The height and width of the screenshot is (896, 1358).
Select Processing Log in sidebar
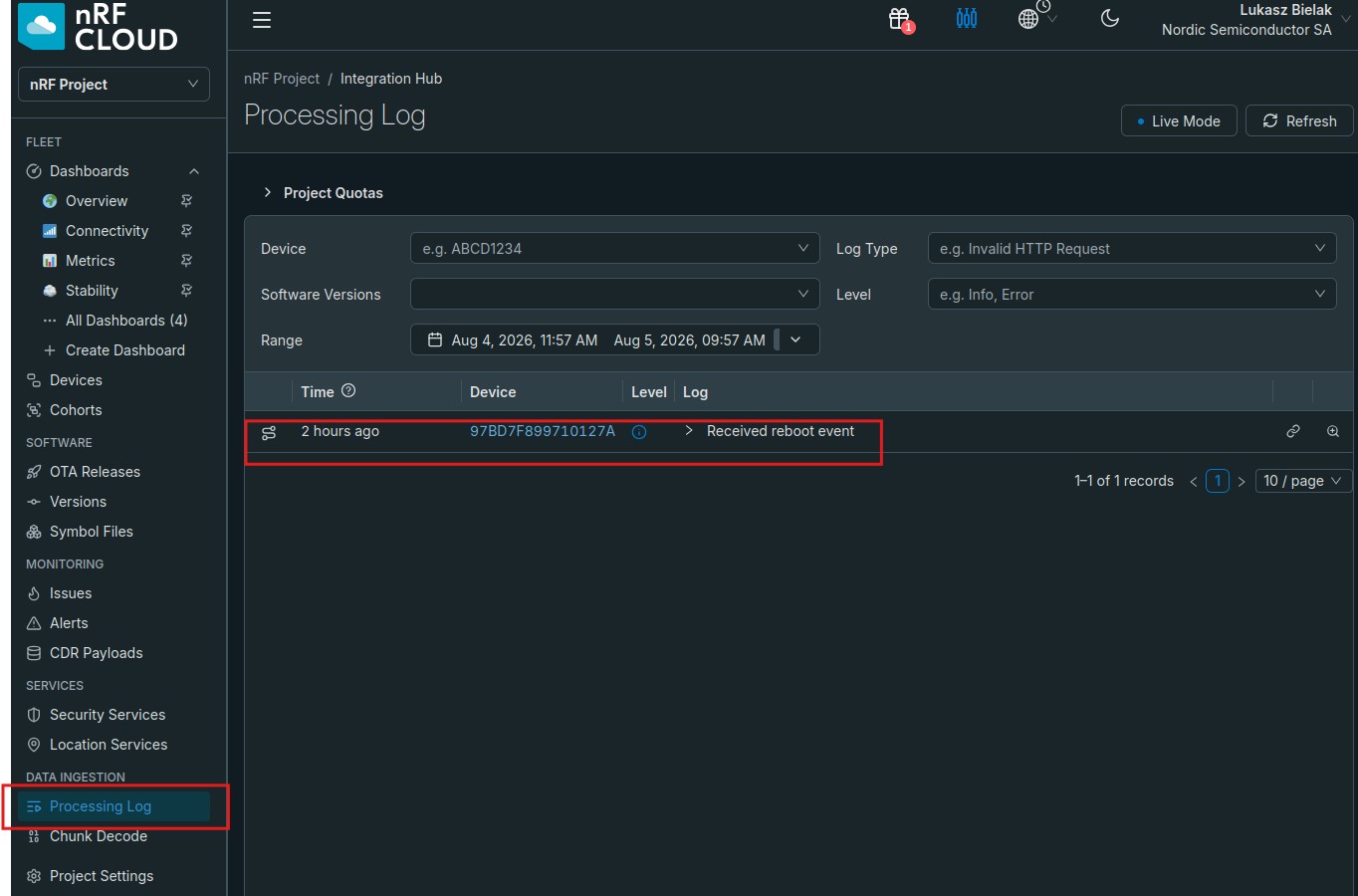click(113, 806)
